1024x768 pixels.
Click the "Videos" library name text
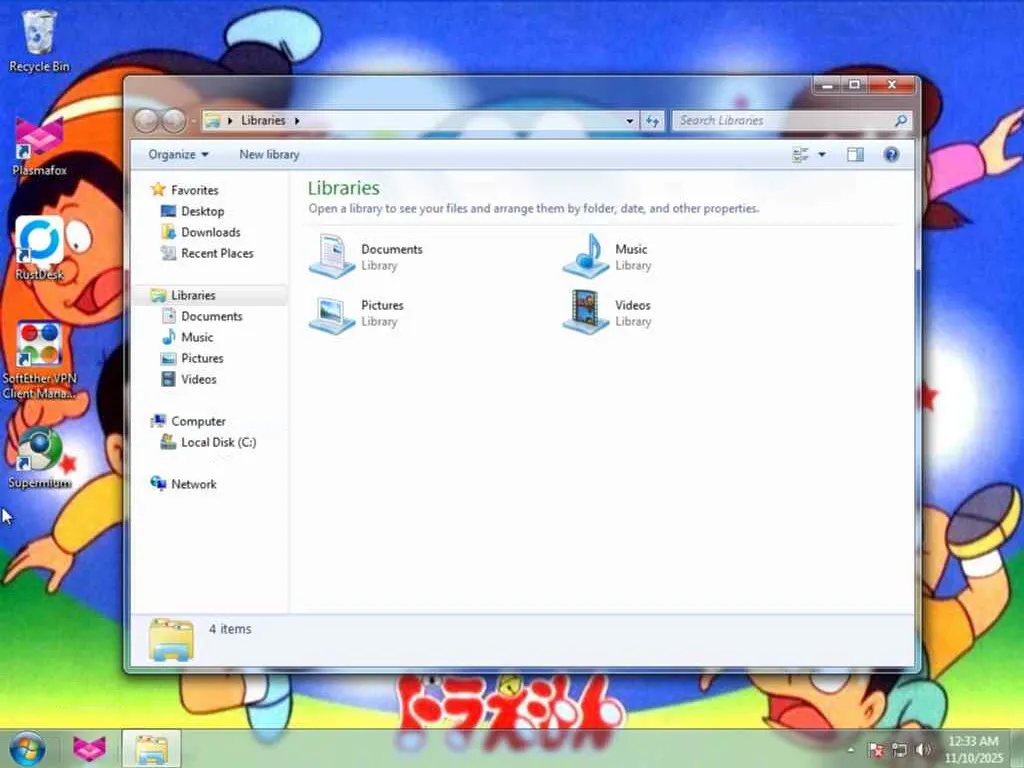point(633,305)
